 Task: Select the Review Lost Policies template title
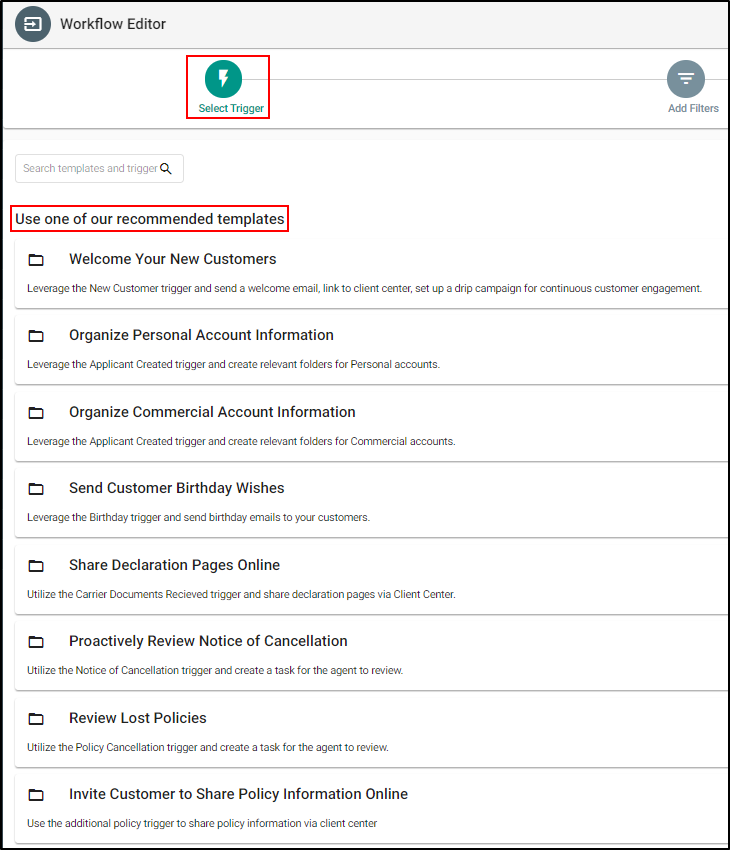(138, 718)
